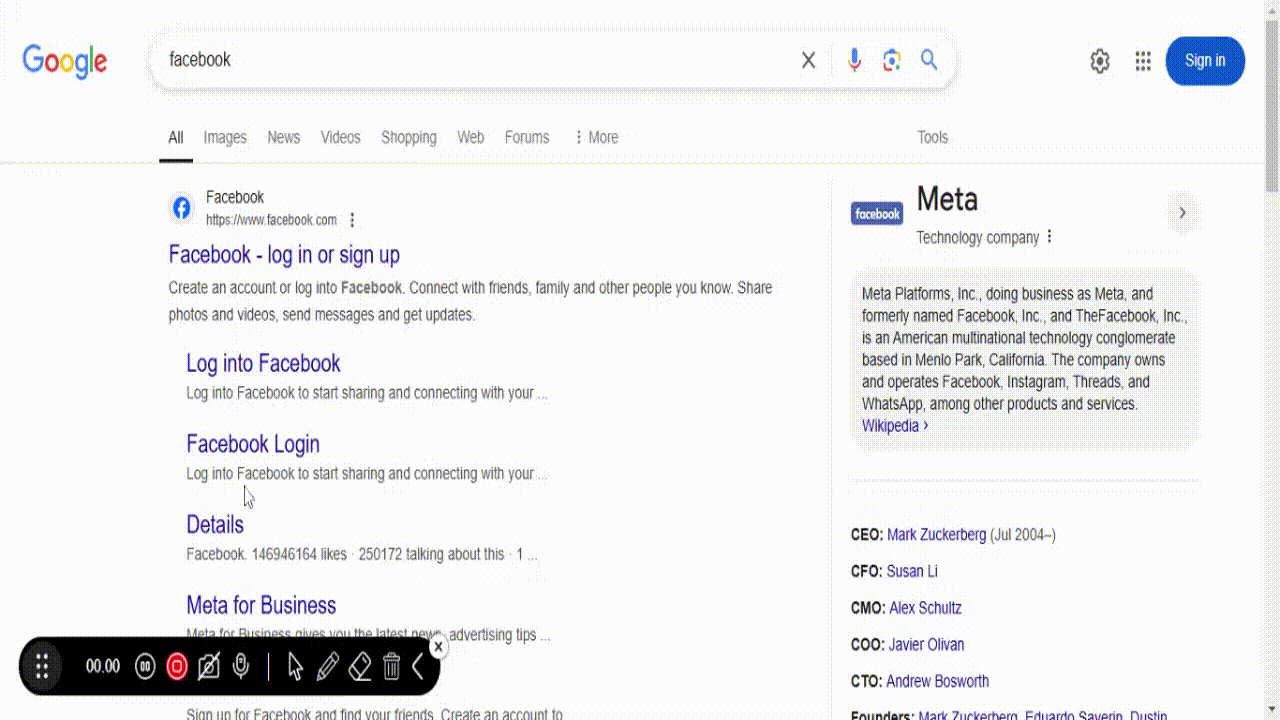Image resolution: width=1280 pixels, height=720 pixels.
Task: Switch to the Videos tab
Action: (x=340, y=137)
